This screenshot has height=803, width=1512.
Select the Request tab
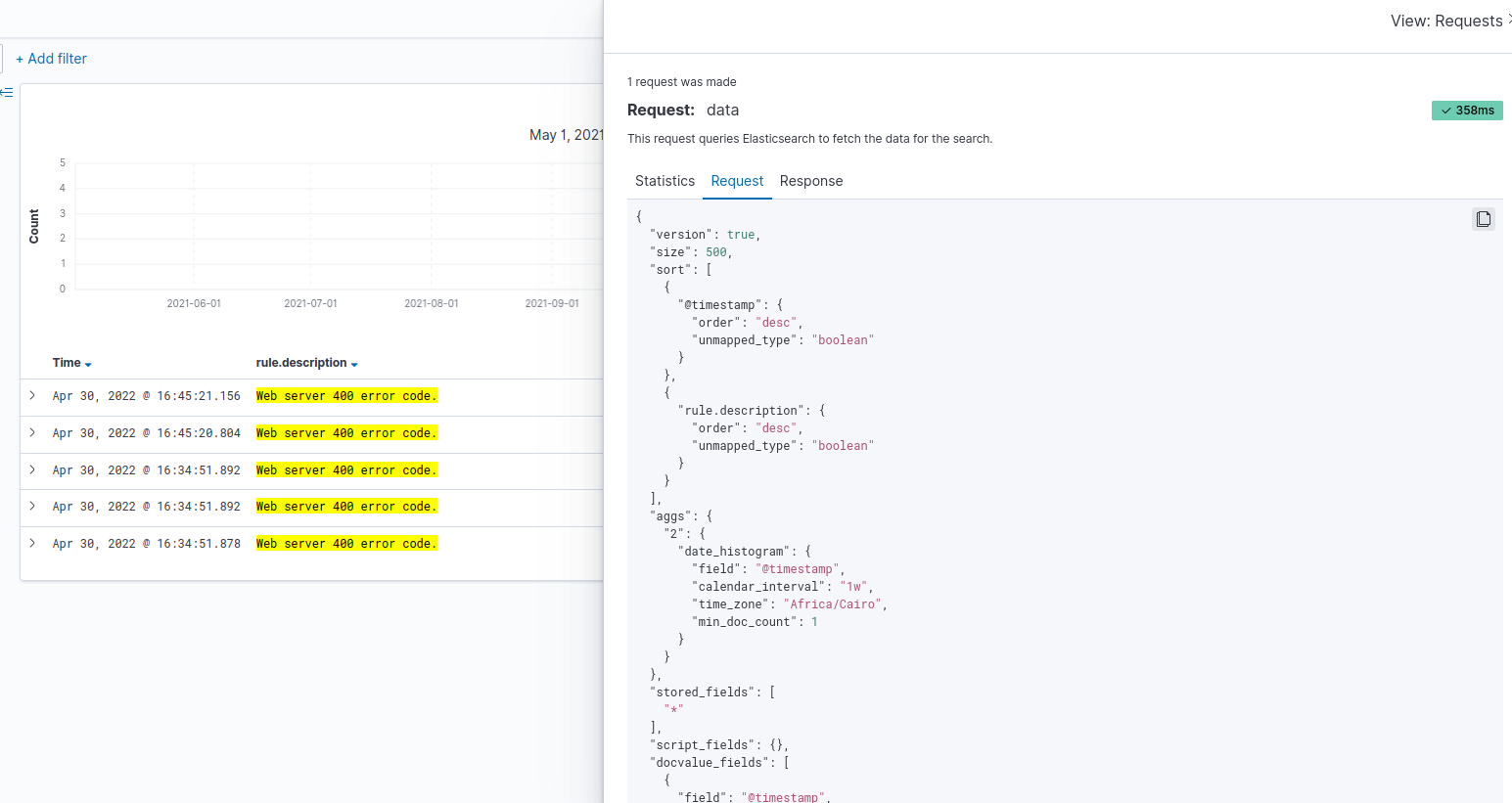pyautogui.click(x=737, y=181)
